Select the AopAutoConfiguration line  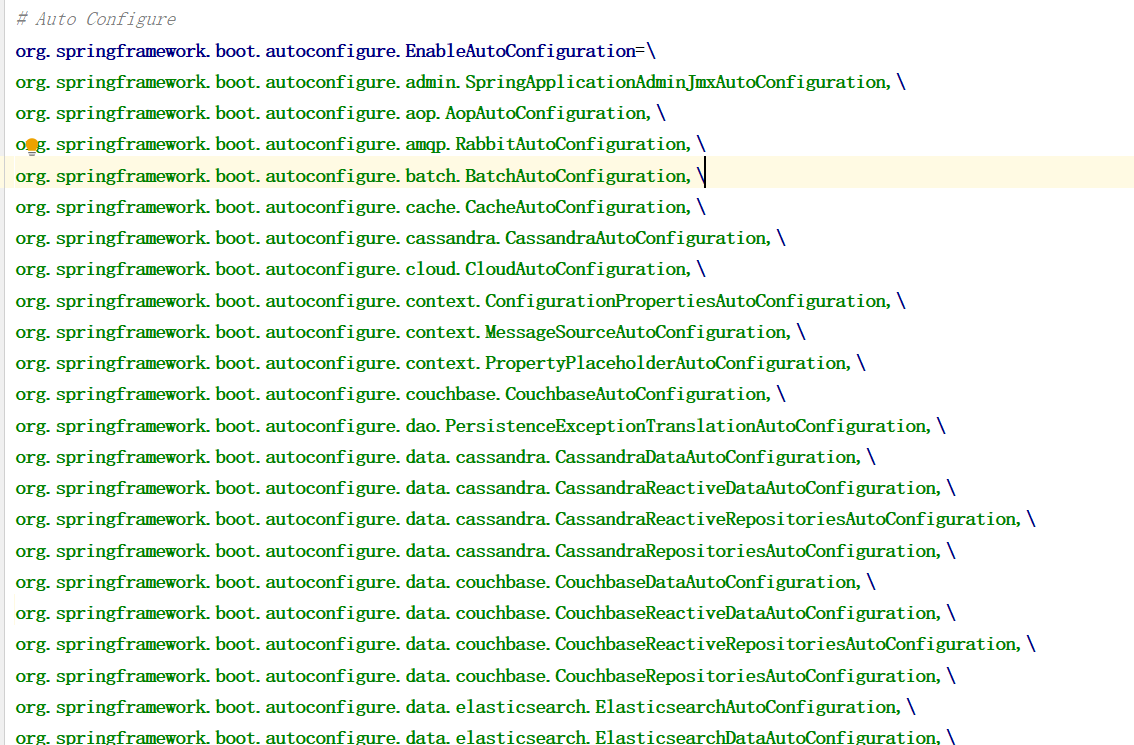click(341, 114)
